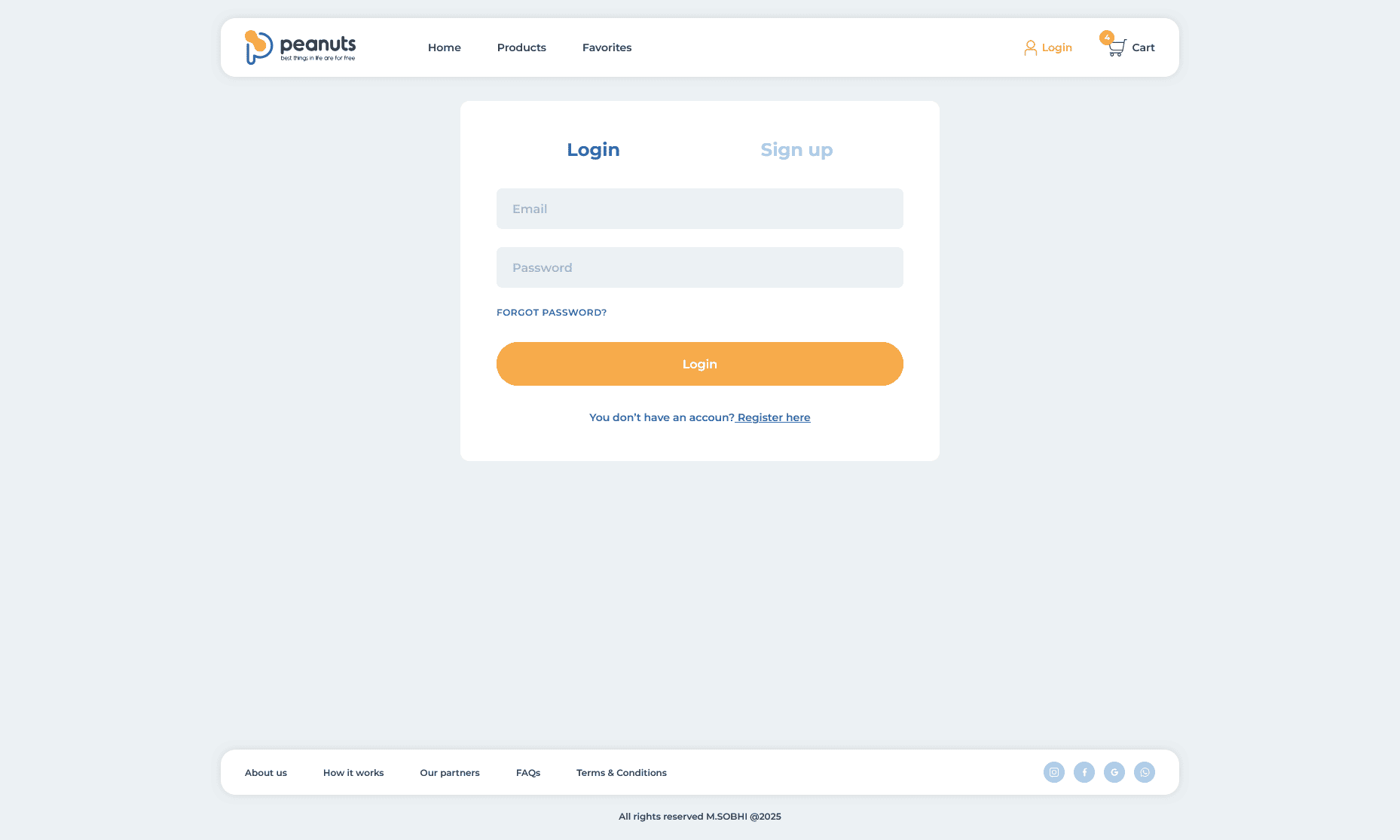The width and height of the screenshot is (1400, 840).
Task: Click the Login link in the header
Action: click(x=1057, y=47)
